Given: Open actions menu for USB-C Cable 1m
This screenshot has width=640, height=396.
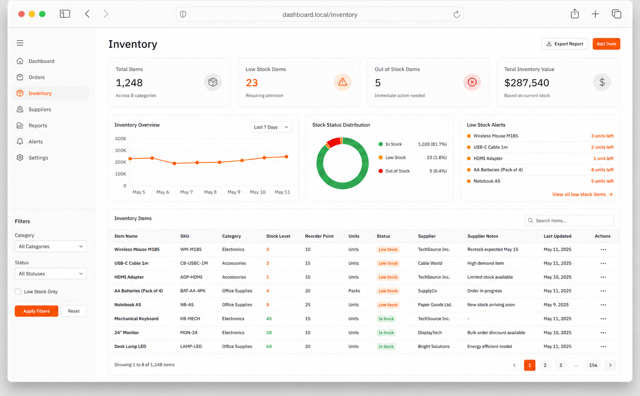Looking at the screenshot, I should coord(603,263).
